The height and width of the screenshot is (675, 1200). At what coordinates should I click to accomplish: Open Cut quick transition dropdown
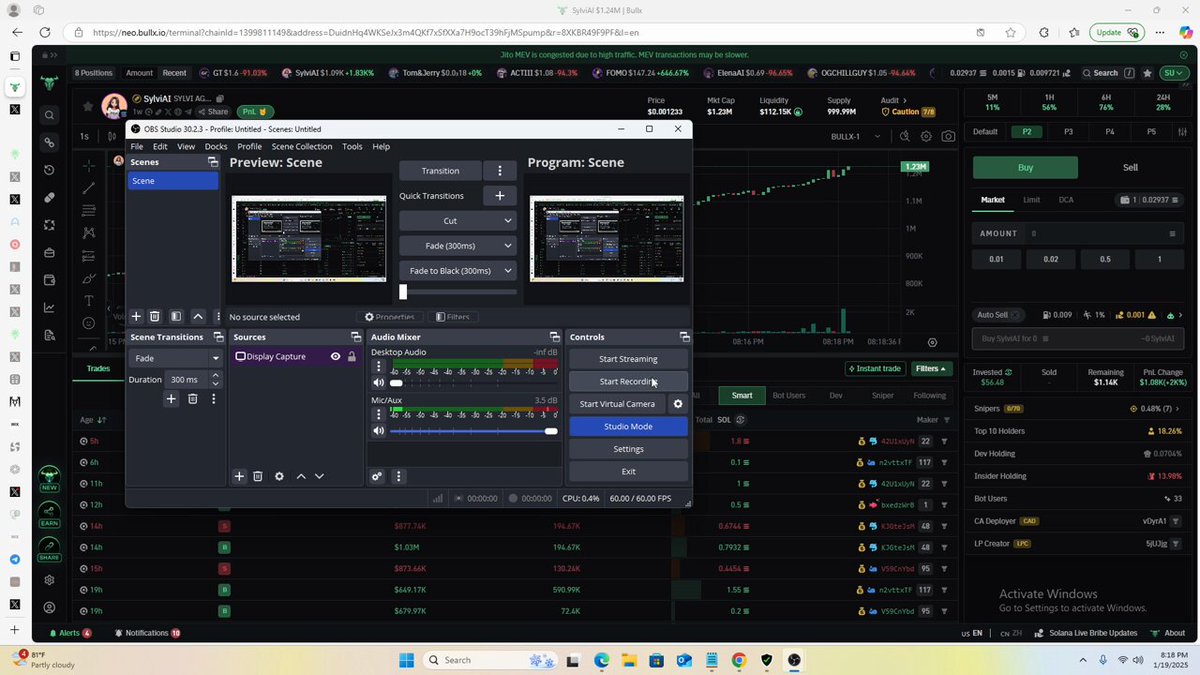click(457, 221)
